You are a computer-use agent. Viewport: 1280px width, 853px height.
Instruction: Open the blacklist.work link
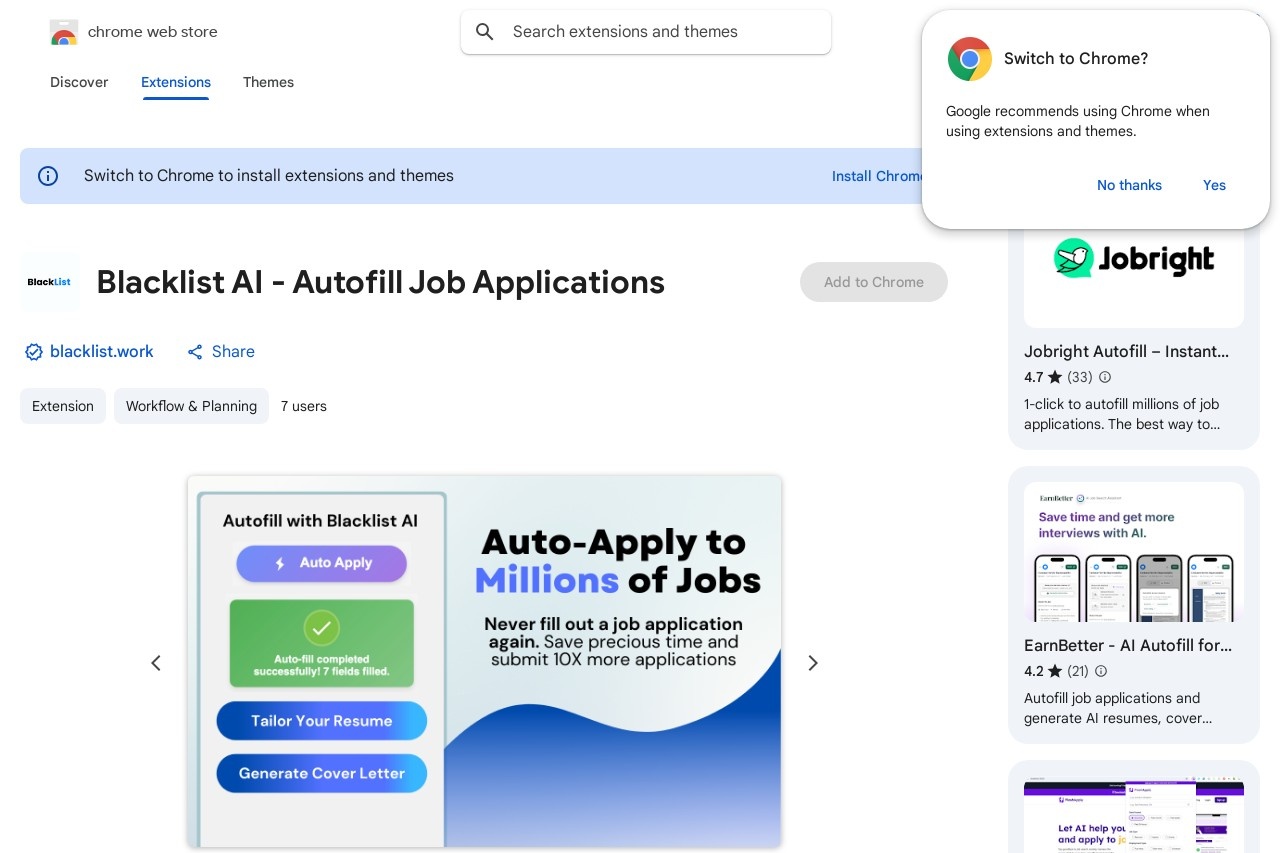coord(102,352)
